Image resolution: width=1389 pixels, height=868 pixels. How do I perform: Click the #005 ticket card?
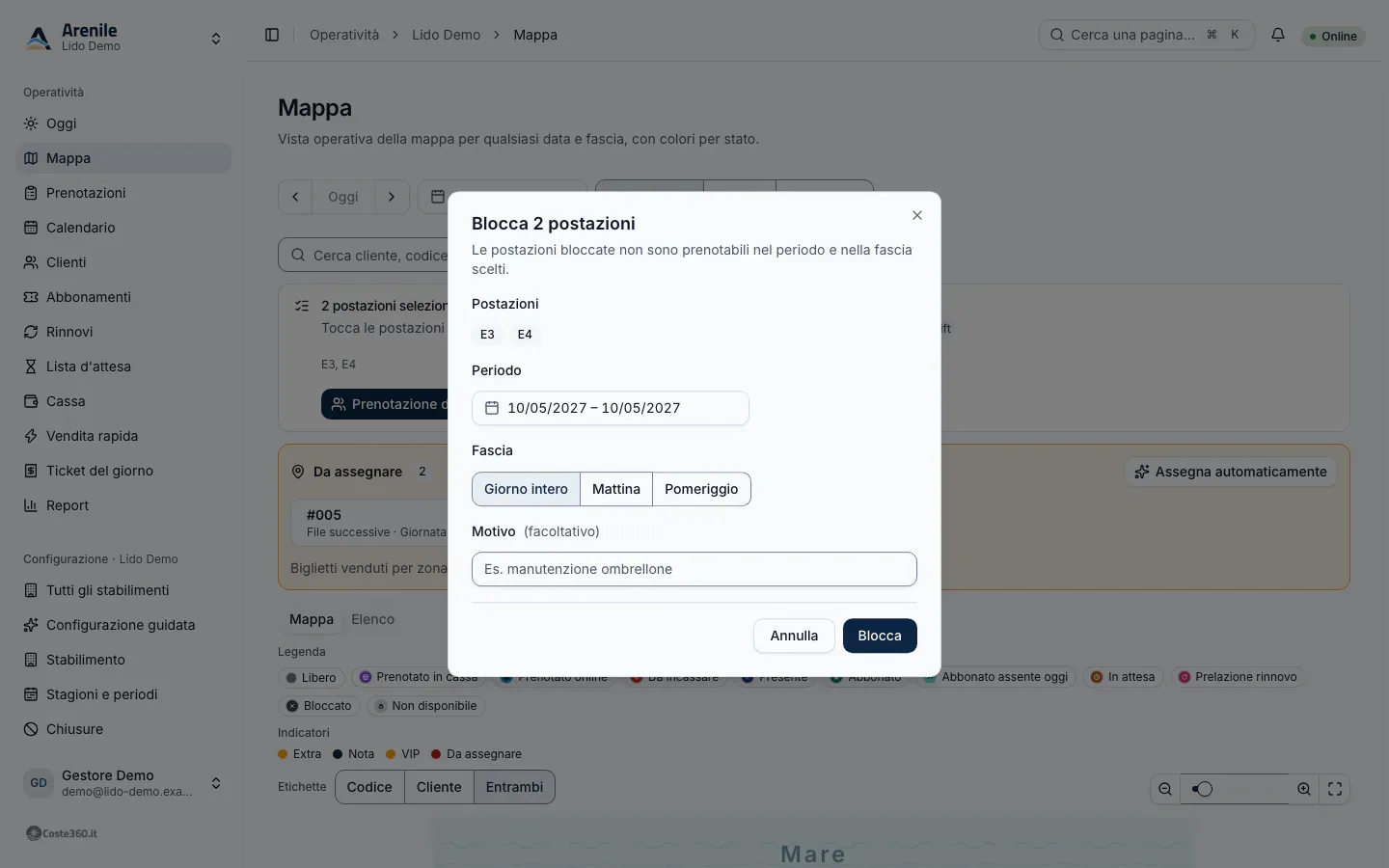(x=370, y=523)
